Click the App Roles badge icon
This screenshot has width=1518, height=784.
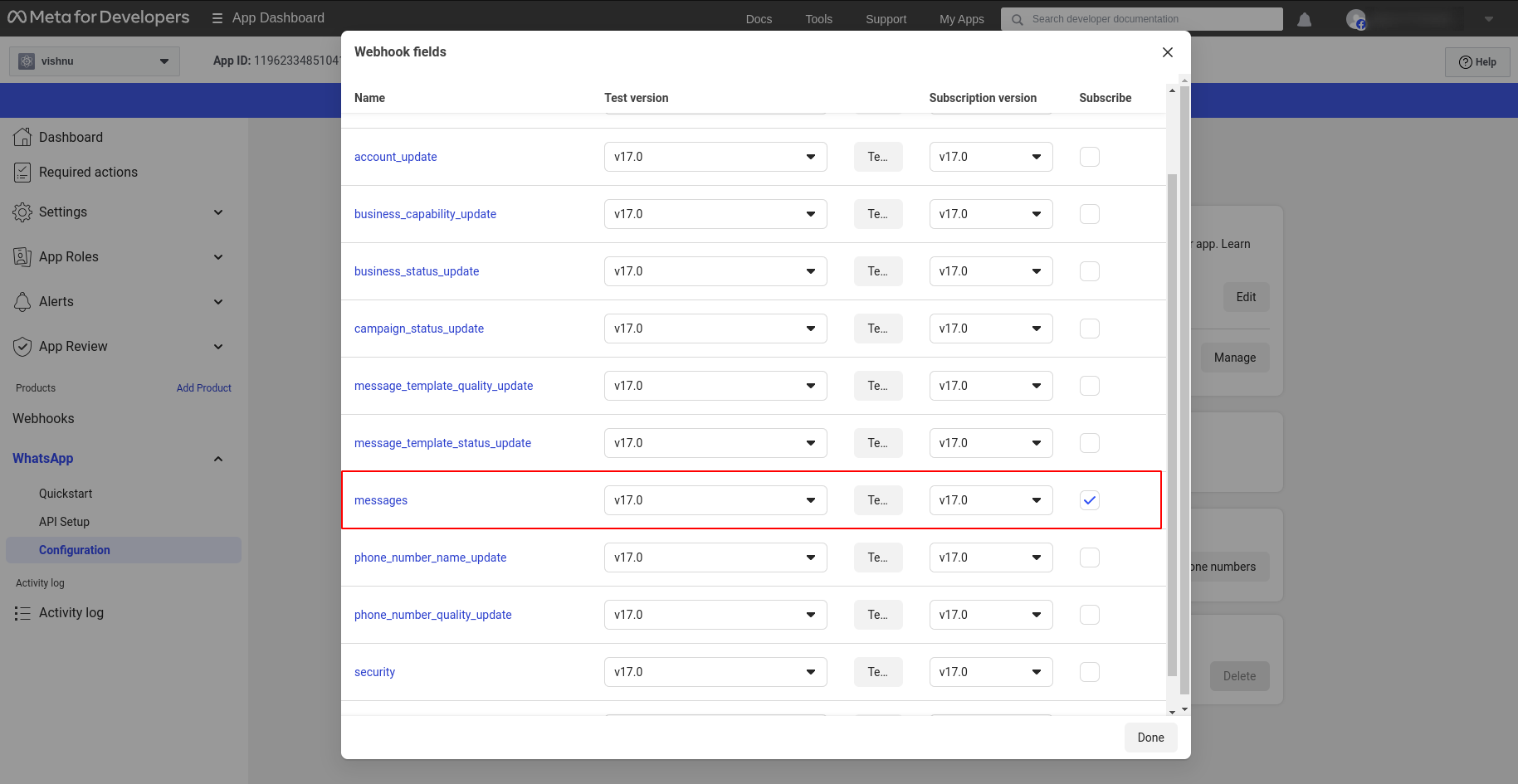[x=22, y=257]
